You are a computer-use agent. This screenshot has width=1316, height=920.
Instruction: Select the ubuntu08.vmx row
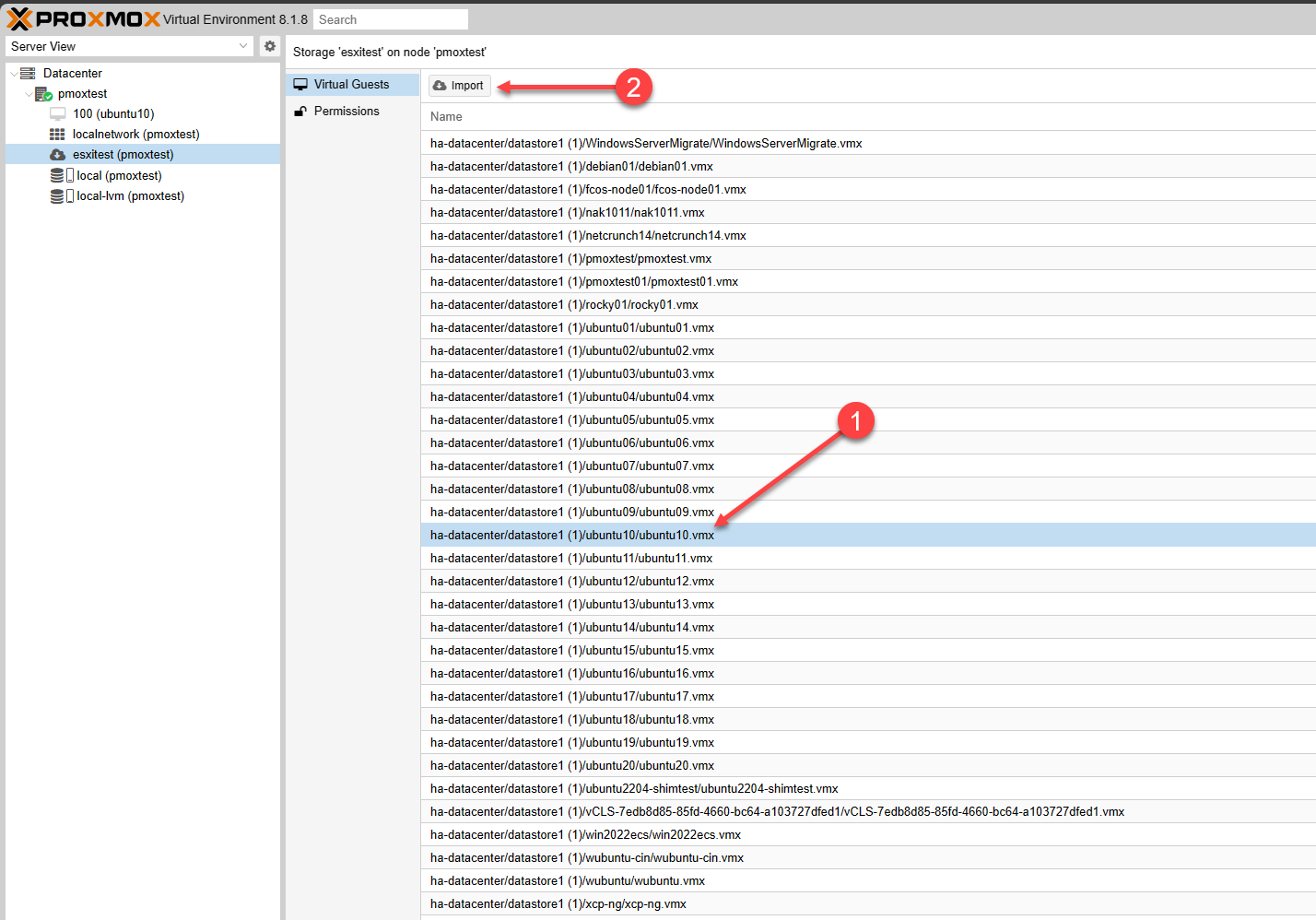(868, 489)
